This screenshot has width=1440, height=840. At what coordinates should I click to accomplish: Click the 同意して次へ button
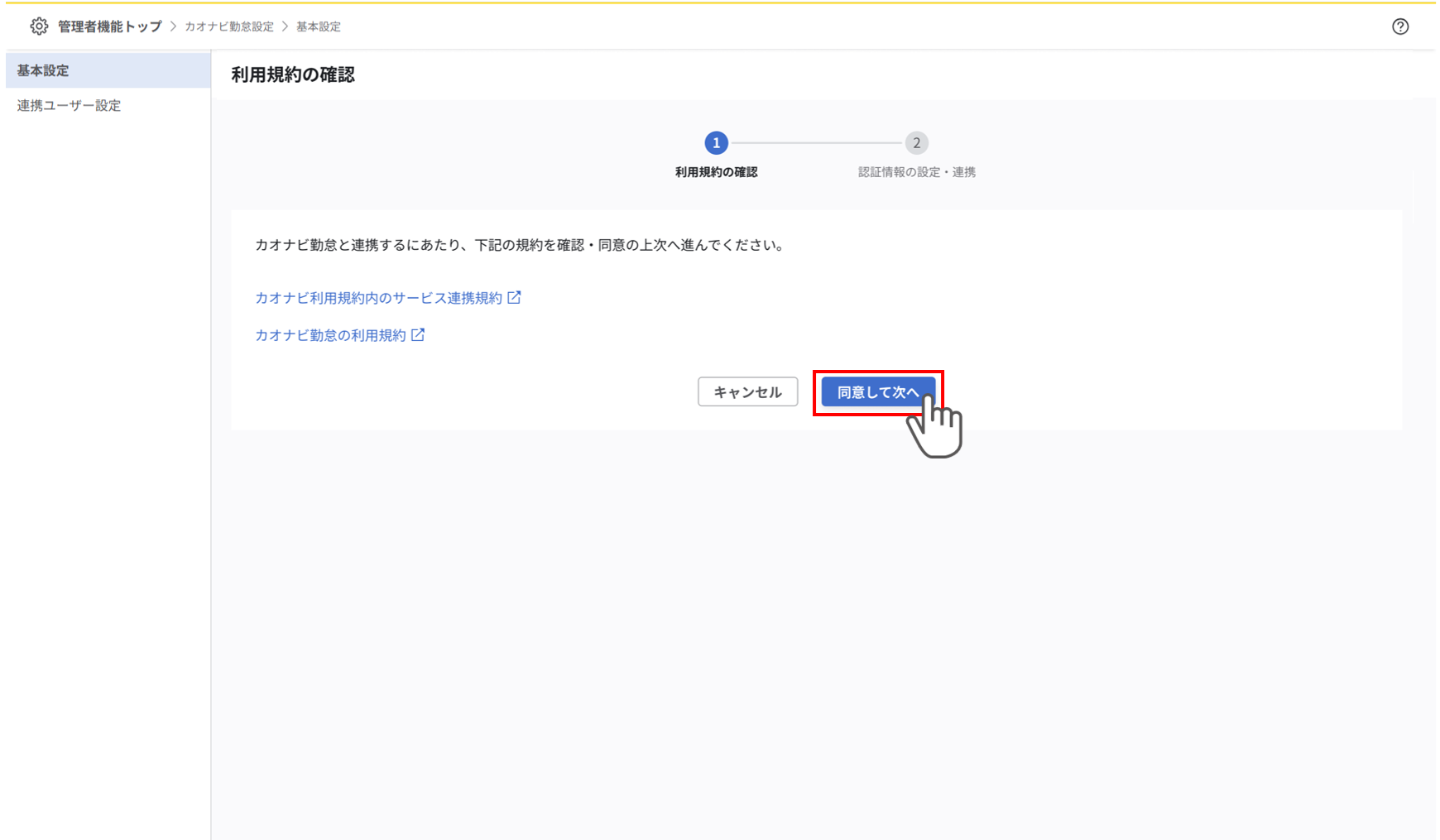point(879,391)
